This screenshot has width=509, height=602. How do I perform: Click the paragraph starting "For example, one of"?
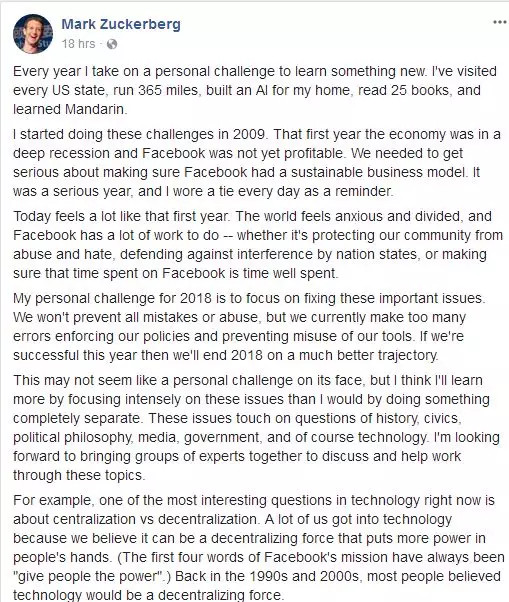[258, 547]
